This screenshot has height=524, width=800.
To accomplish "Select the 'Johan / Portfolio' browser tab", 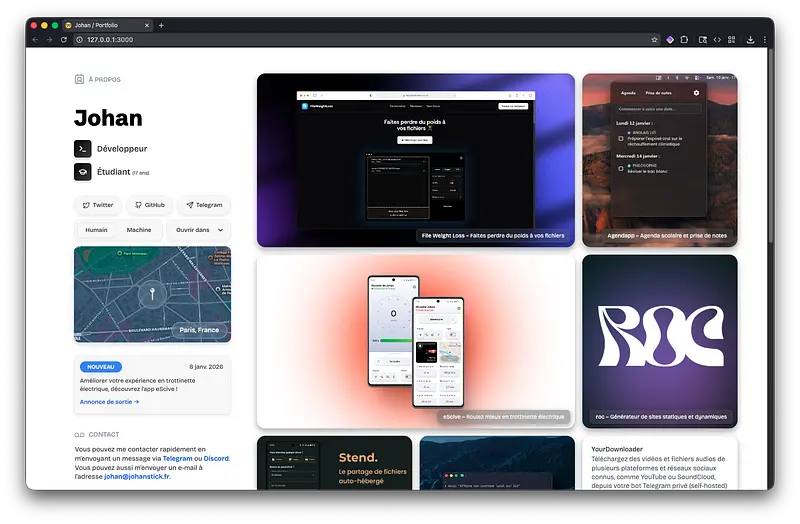I will pyautogui.click(x=105, y=25).
